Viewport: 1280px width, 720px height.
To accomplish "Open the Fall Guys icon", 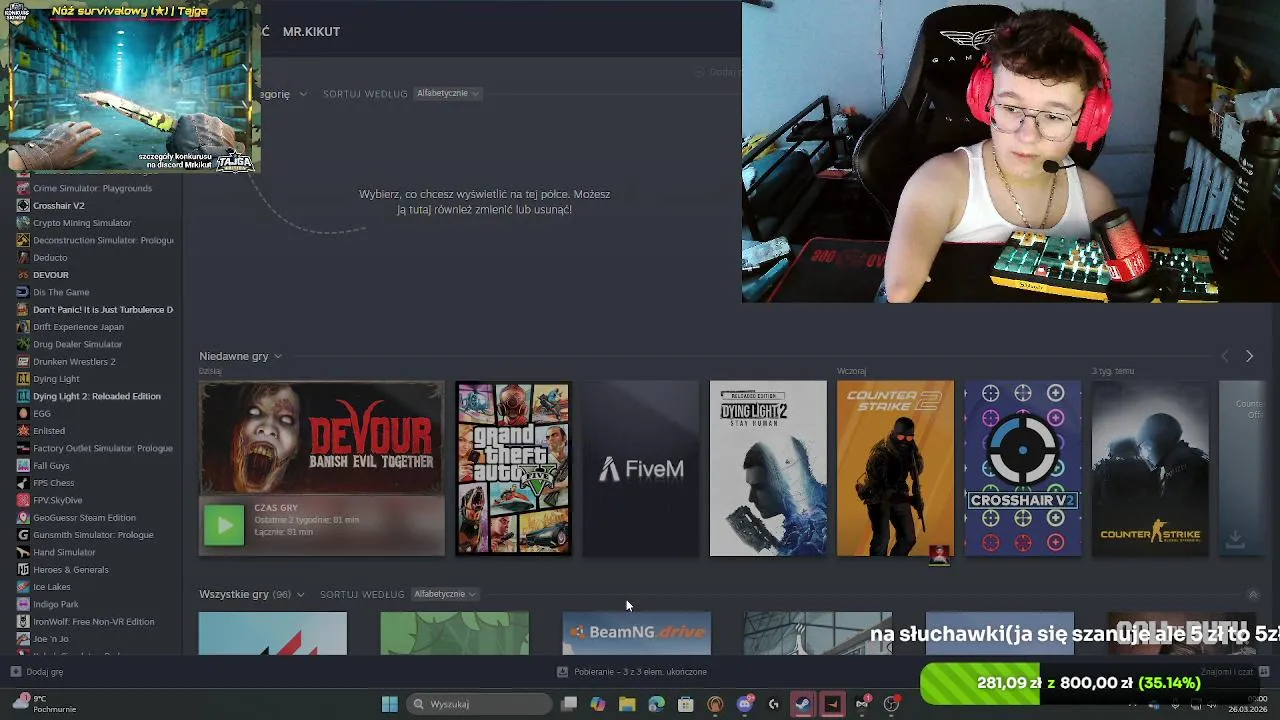I will [x=23, y=465].
